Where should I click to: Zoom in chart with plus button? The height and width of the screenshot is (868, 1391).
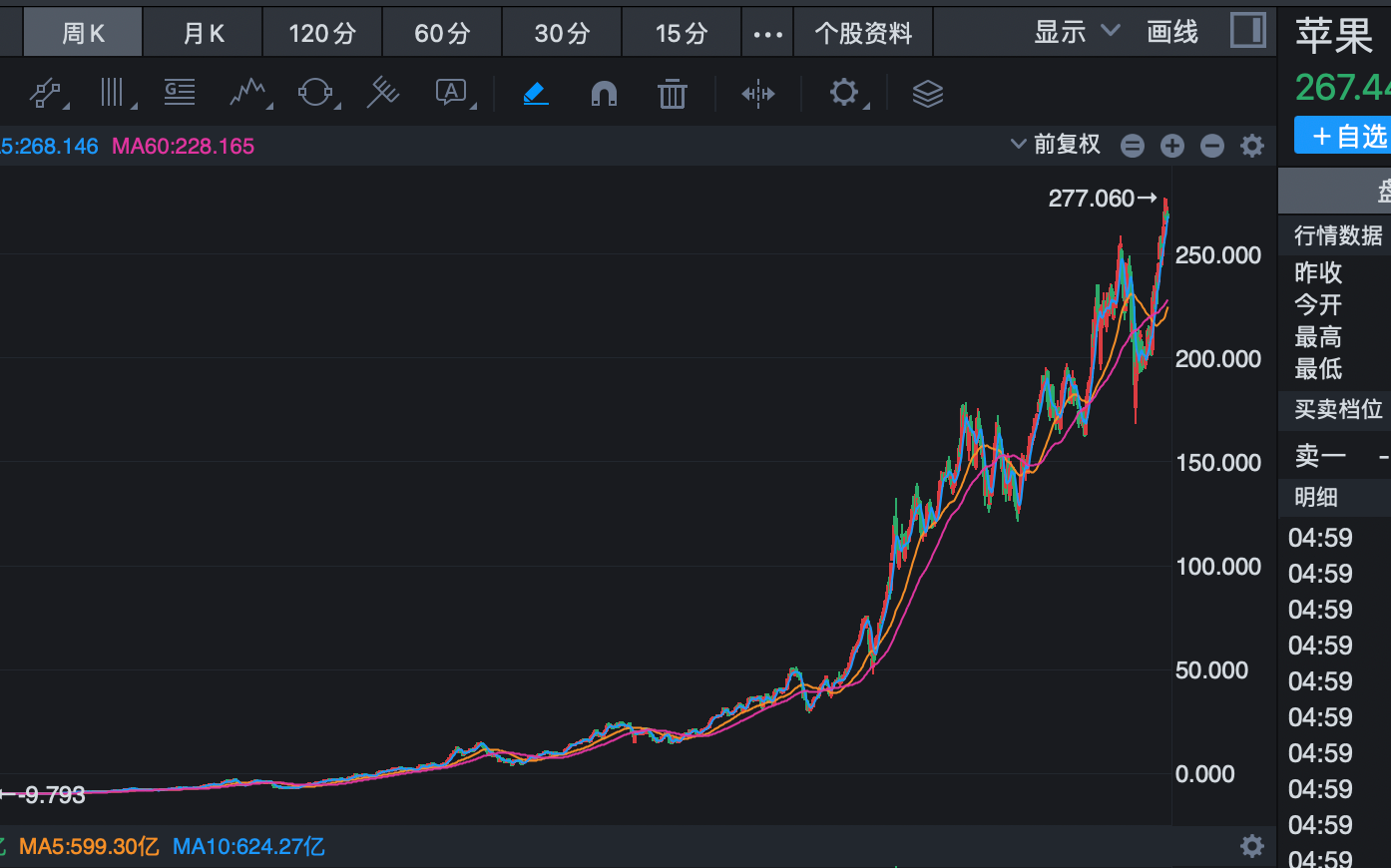pos(1172,147)
